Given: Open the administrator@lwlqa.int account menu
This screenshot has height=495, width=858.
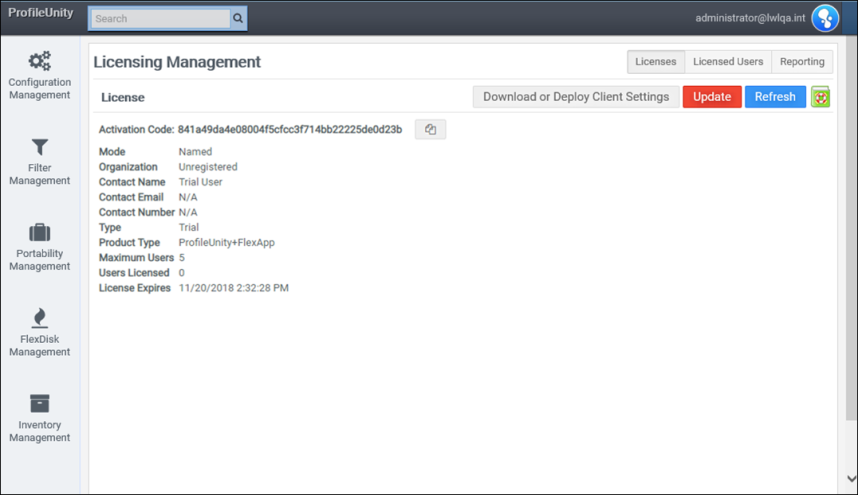Looking at the screenshot, I should (x=750, y=18).
